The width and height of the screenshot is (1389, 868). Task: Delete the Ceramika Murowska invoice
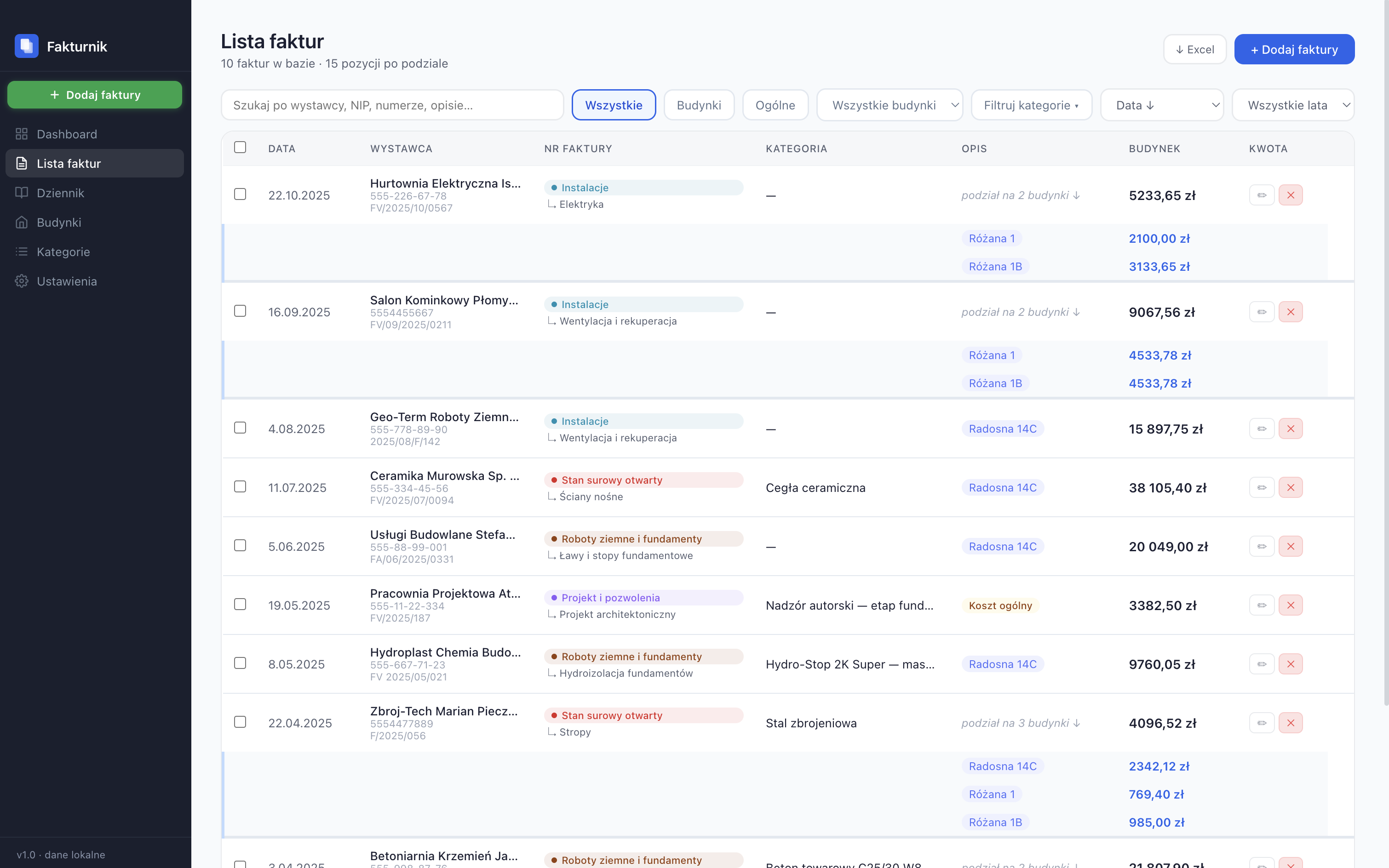pyautogui.click(x=1290, y=488)
